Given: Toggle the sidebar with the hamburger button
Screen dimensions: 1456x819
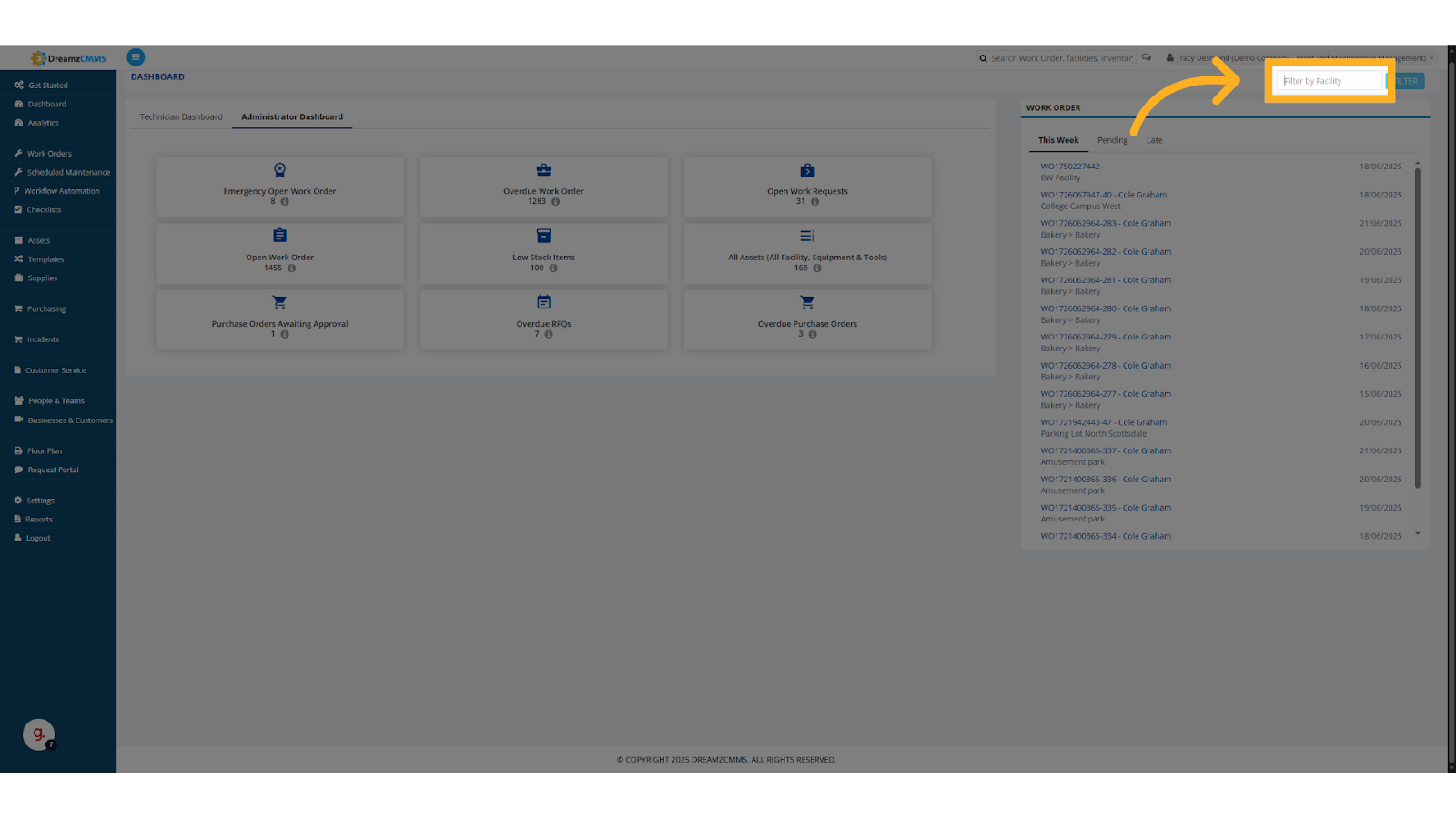Looking at the screenshot, I should click(x=136, y=57).
